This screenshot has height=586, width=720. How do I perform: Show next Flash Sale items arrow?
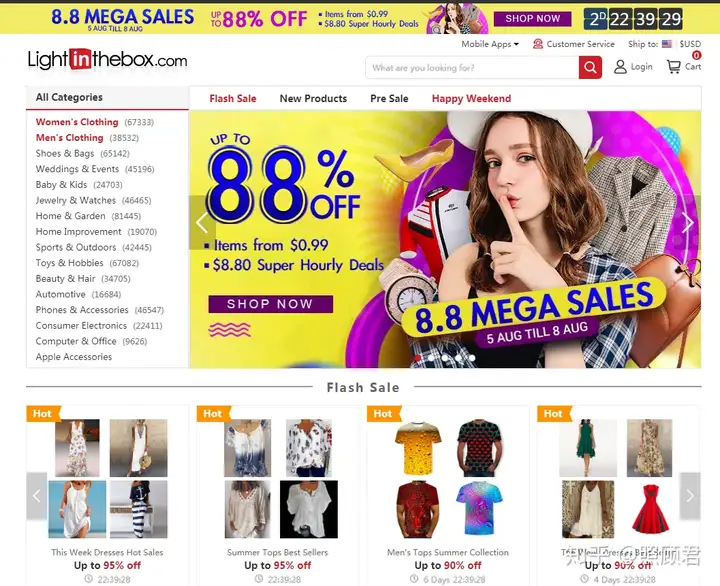coord(690,496)
